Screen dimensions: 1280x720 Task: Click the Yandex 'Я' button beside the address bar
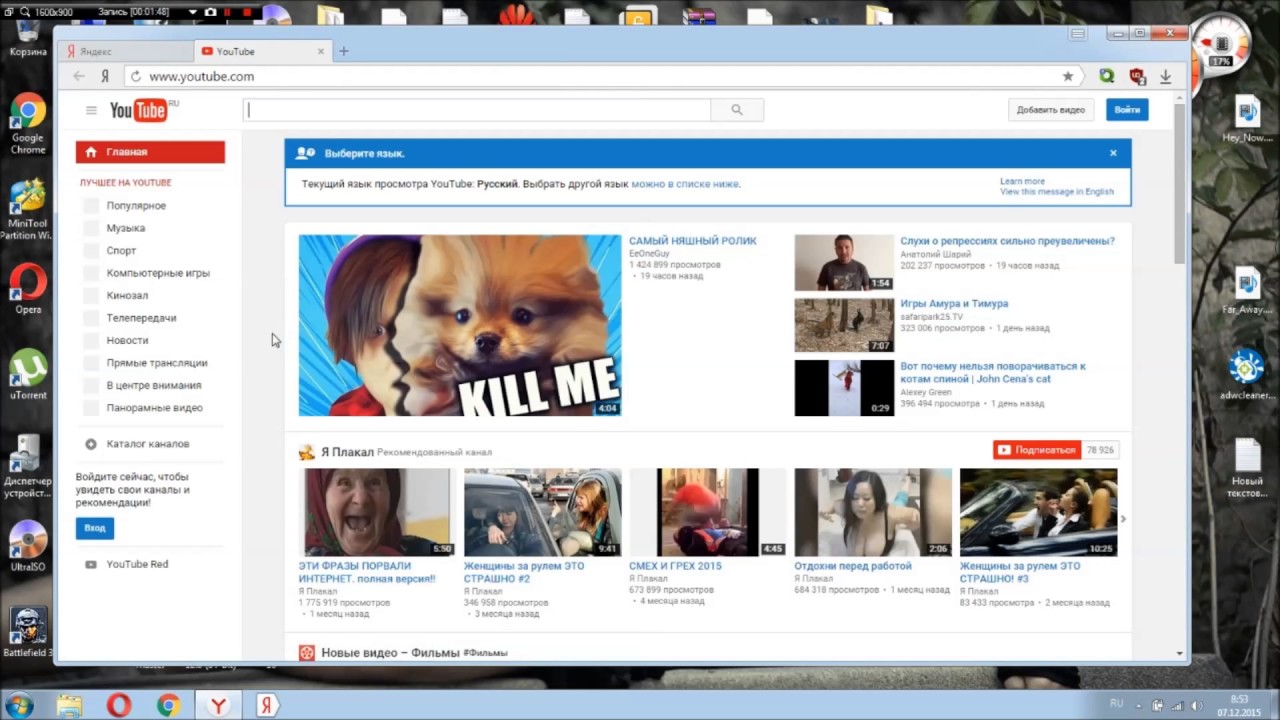(105, 76)
